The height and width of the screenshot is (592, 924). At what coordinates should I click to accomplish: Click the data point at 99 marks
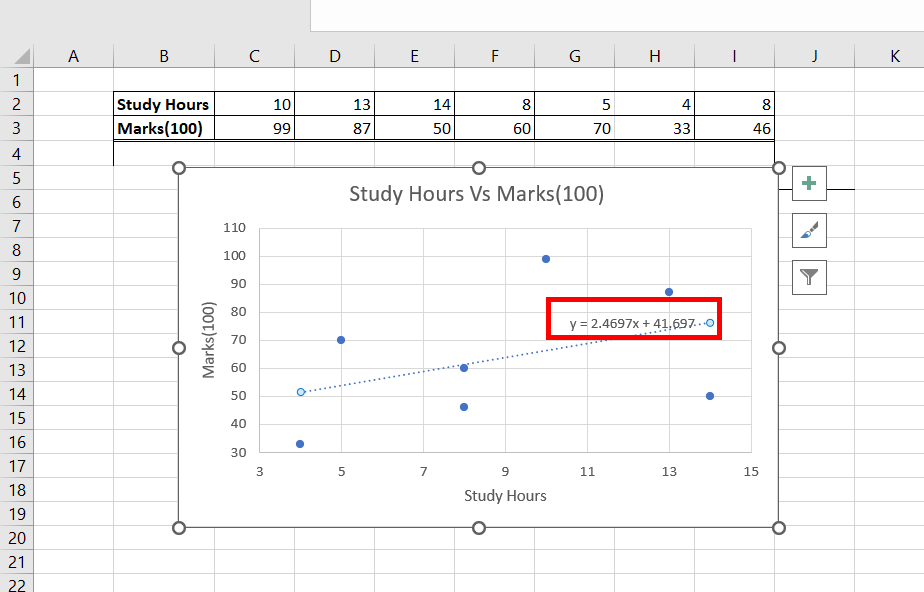[546, 259]
